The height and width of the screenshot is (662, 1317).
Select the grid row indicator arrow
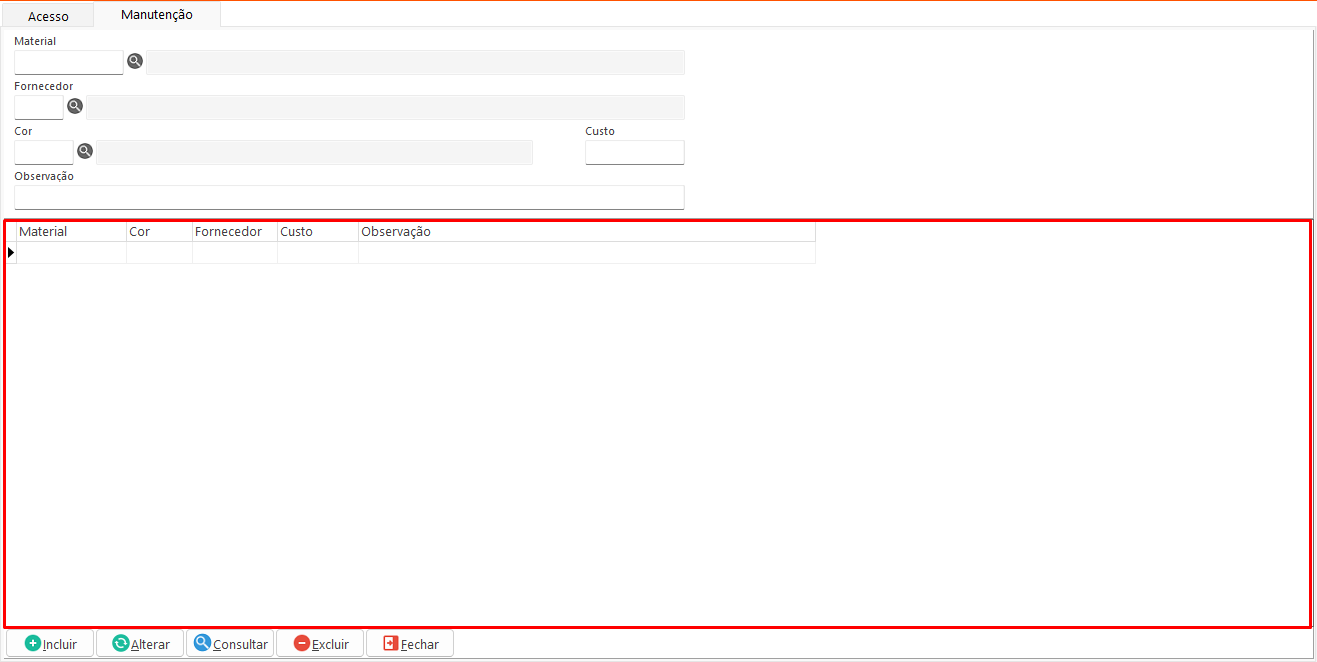(x=11, y=253)
